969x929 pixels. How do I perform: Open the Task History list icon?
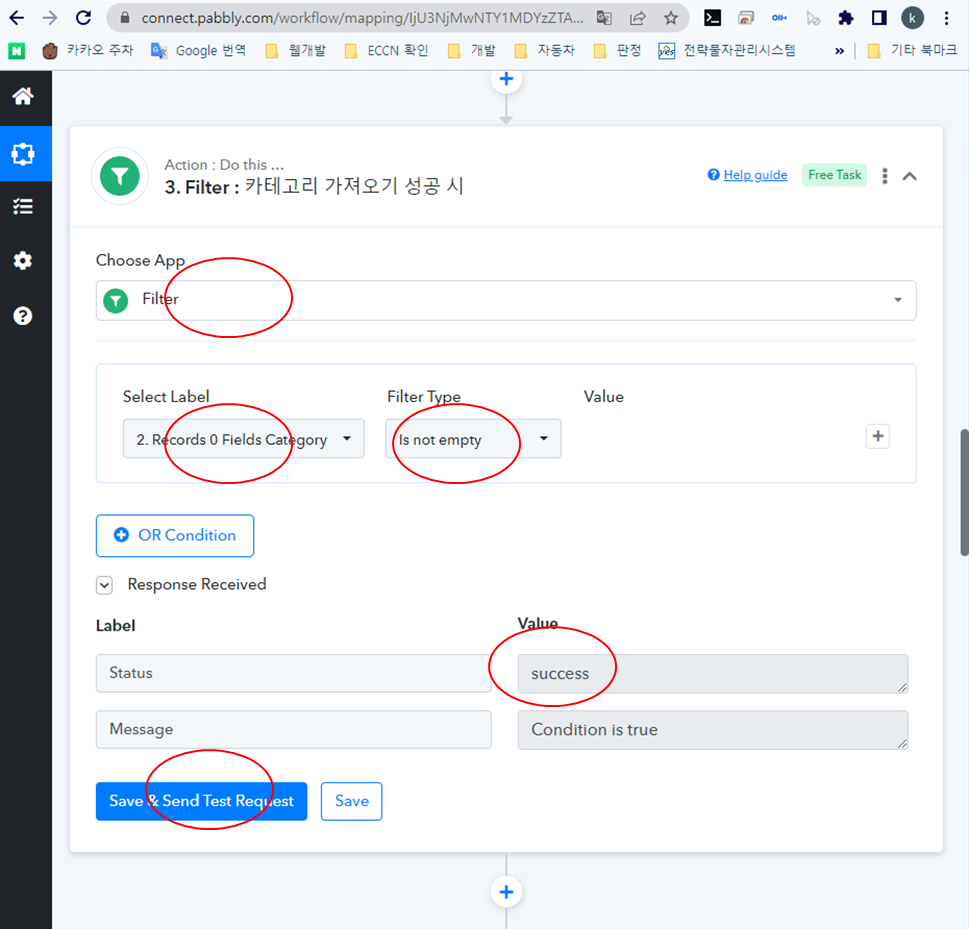pos(22,206)
